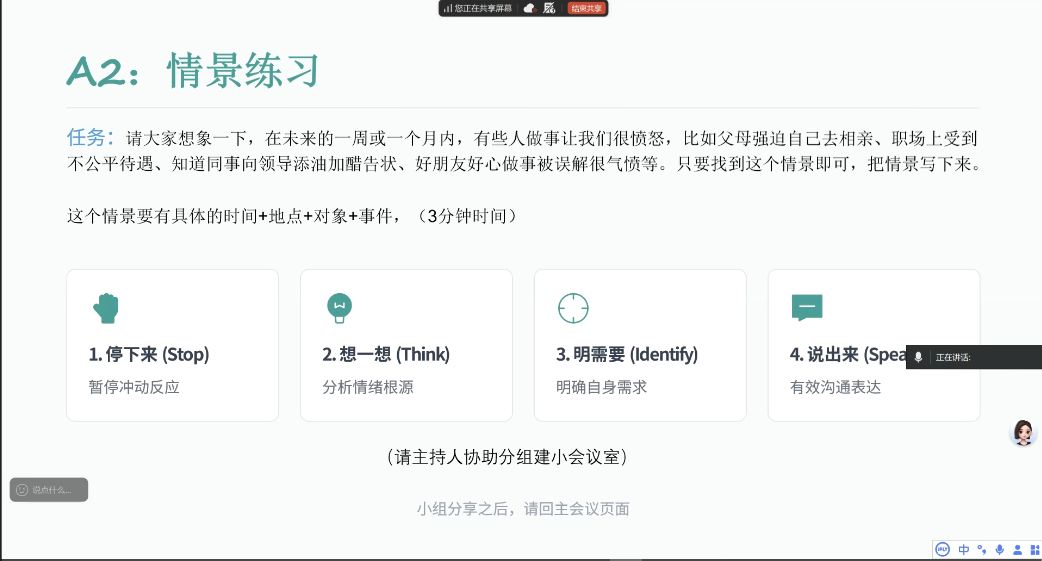1042x561 pixels.
Task: Click the annotation-disabled icon in sharing bar
Action: [x=549, y=8]
